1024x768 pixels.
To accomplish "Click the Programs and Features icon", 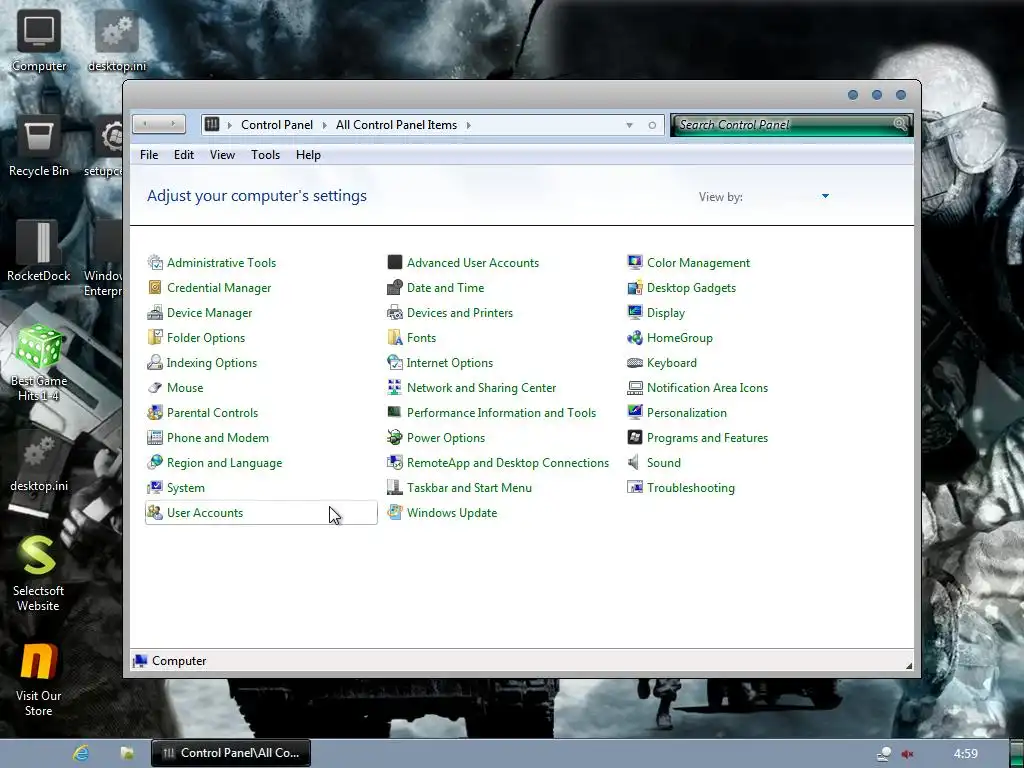I will (x=635, y=438).
